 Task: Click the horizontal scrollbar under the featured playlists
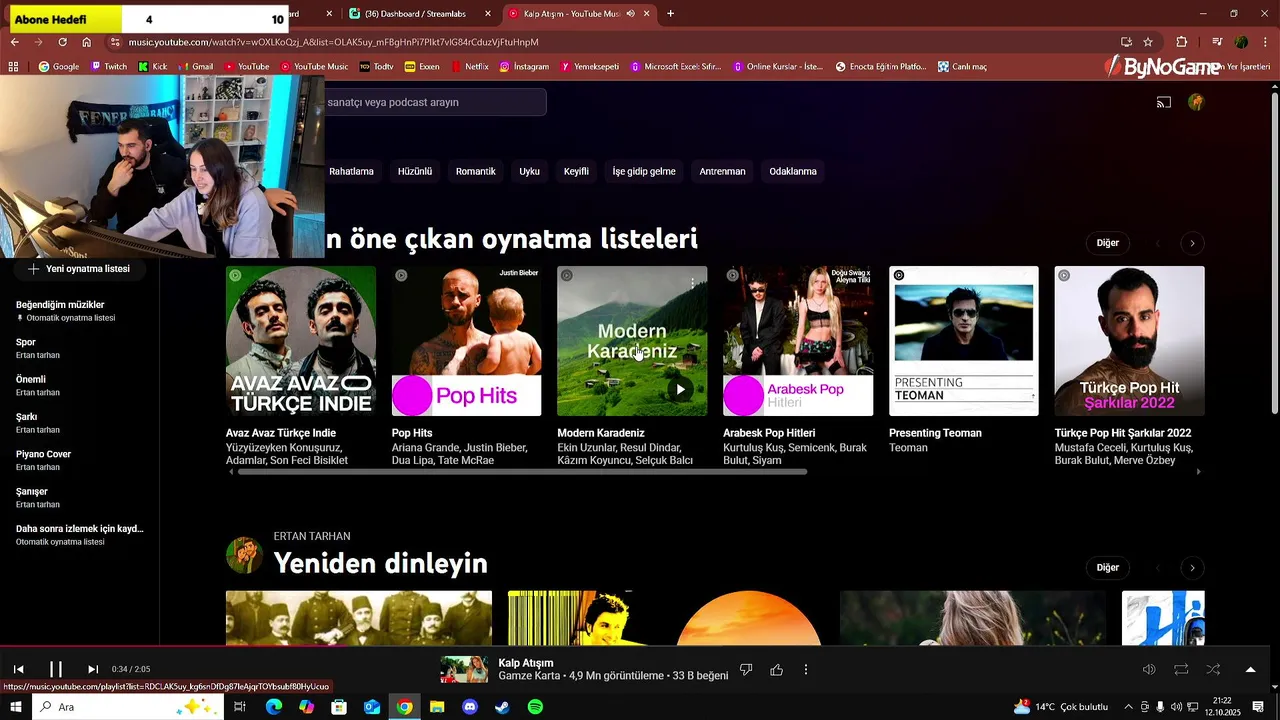(520, 472)
